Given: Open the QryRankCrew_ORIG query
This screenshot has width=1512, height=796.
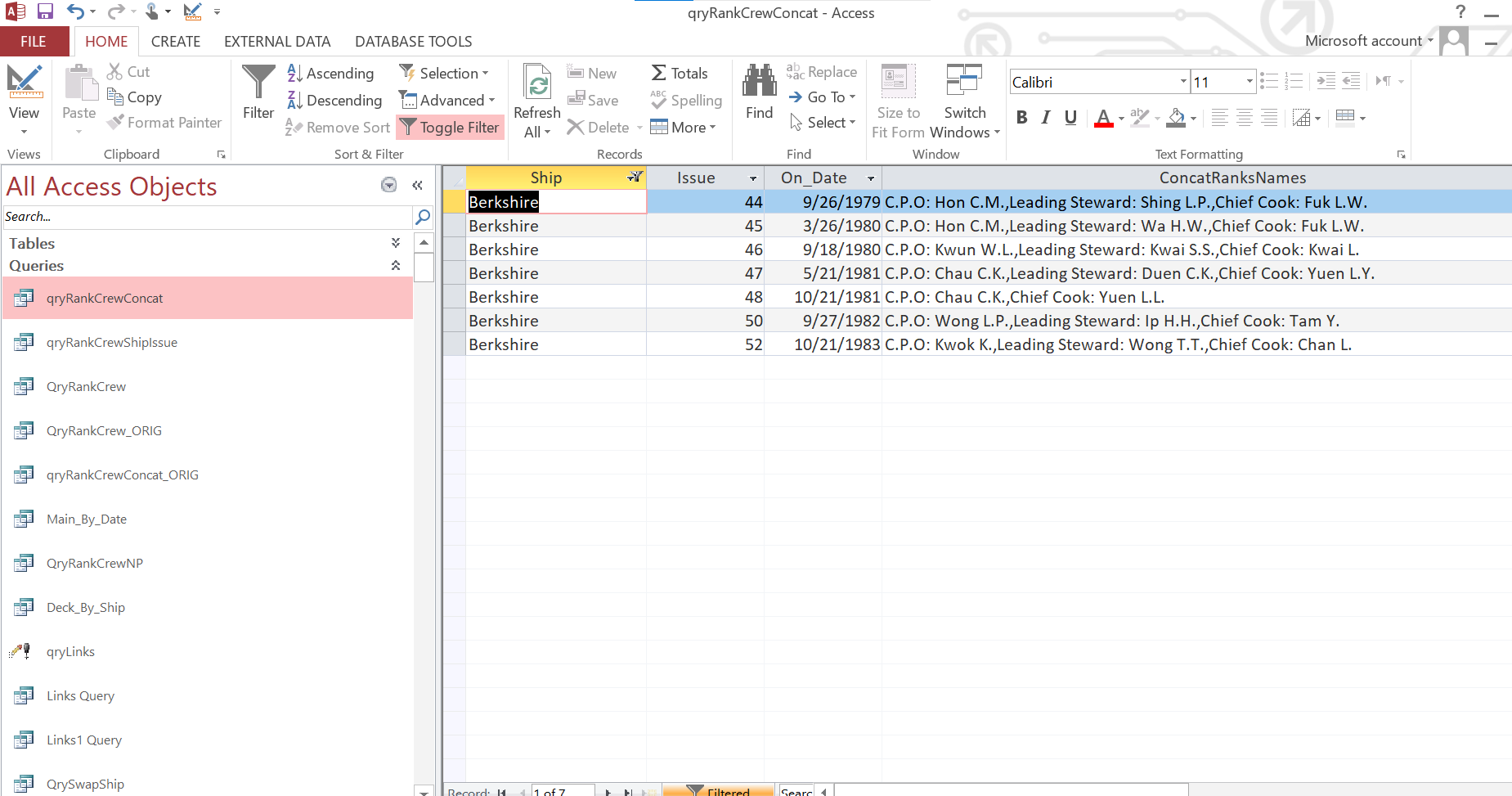Looking at the screenshot, I should (208, 430).
